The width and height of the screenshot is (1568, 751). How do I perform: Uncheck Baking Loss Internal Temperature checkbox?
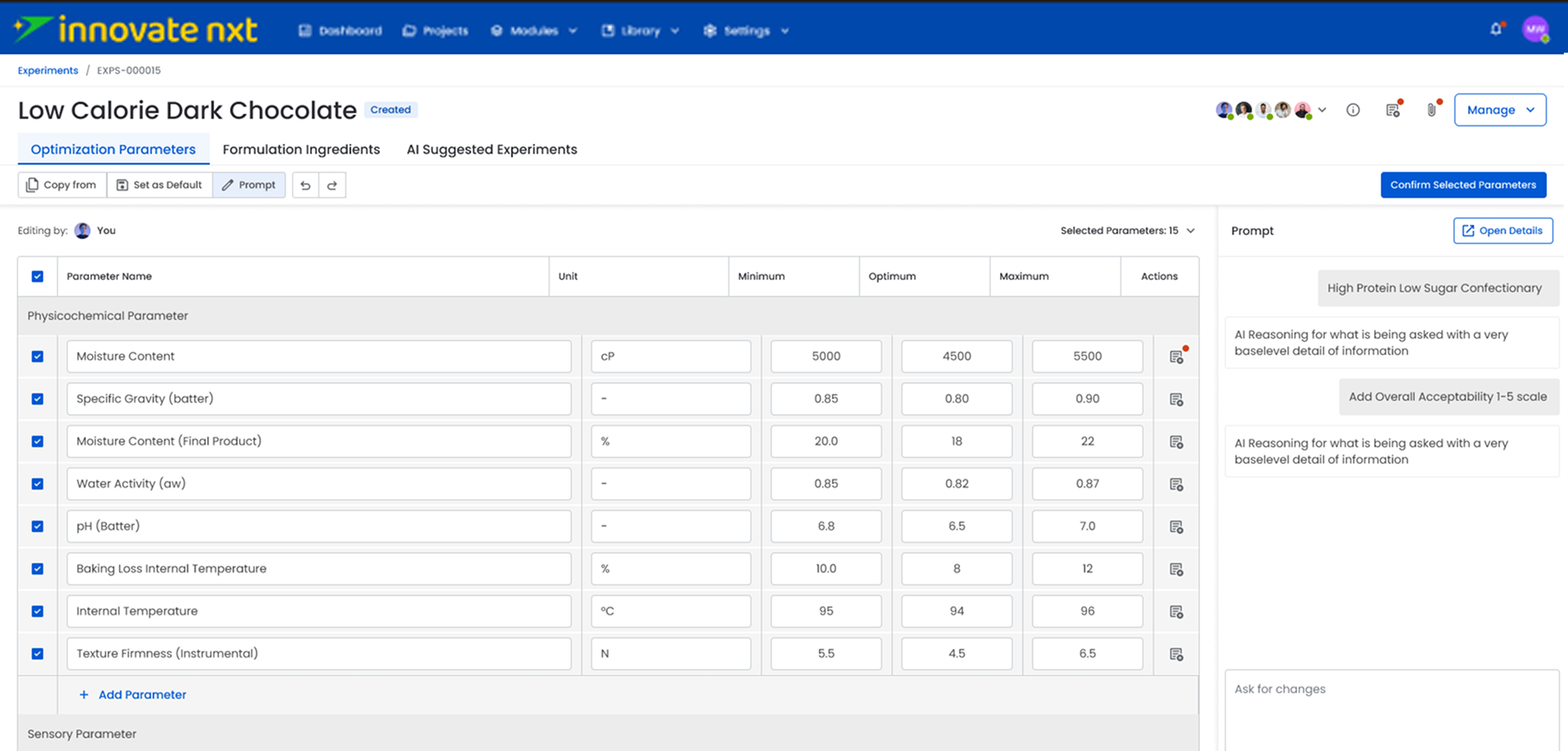38,569
